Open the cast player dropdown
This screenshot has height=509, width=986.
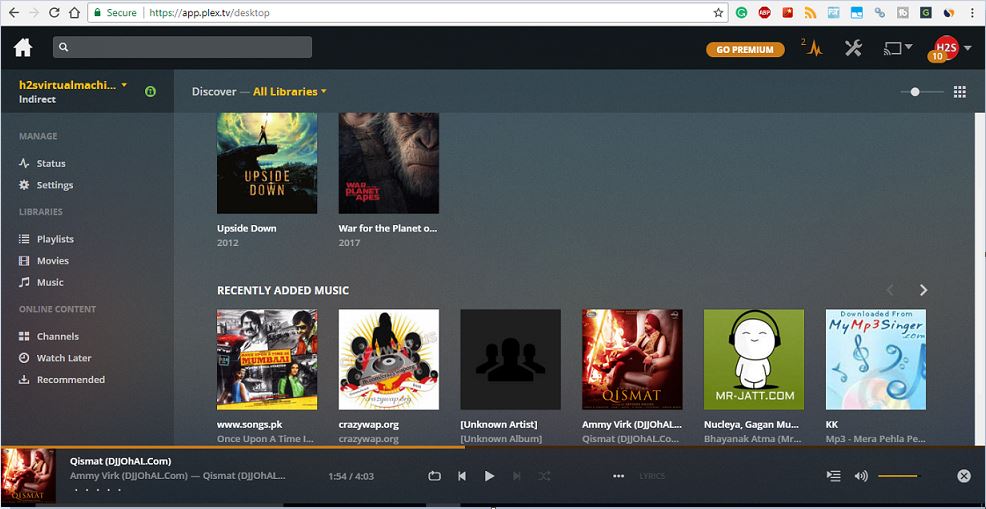pos(898,48)
